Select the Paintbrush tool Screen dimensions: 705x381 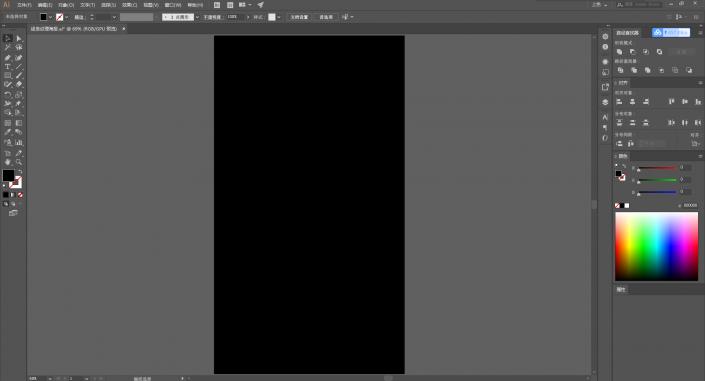pos(19,76)
